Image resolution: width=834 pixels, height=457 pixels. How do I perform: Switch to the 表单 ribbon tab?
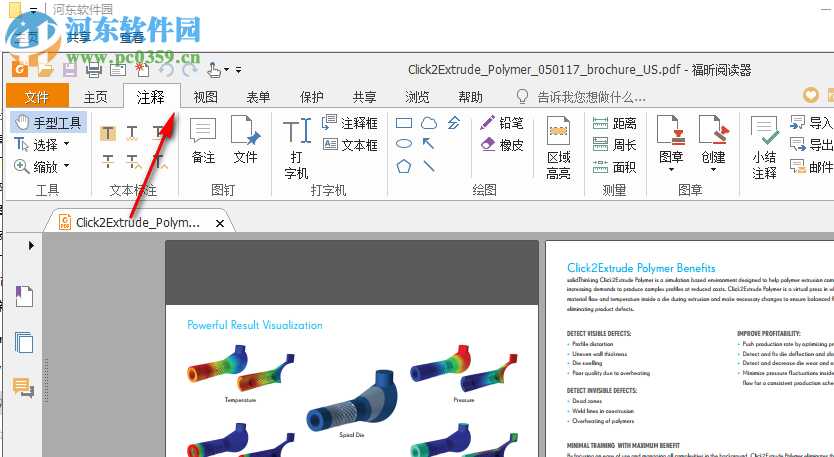258,97
